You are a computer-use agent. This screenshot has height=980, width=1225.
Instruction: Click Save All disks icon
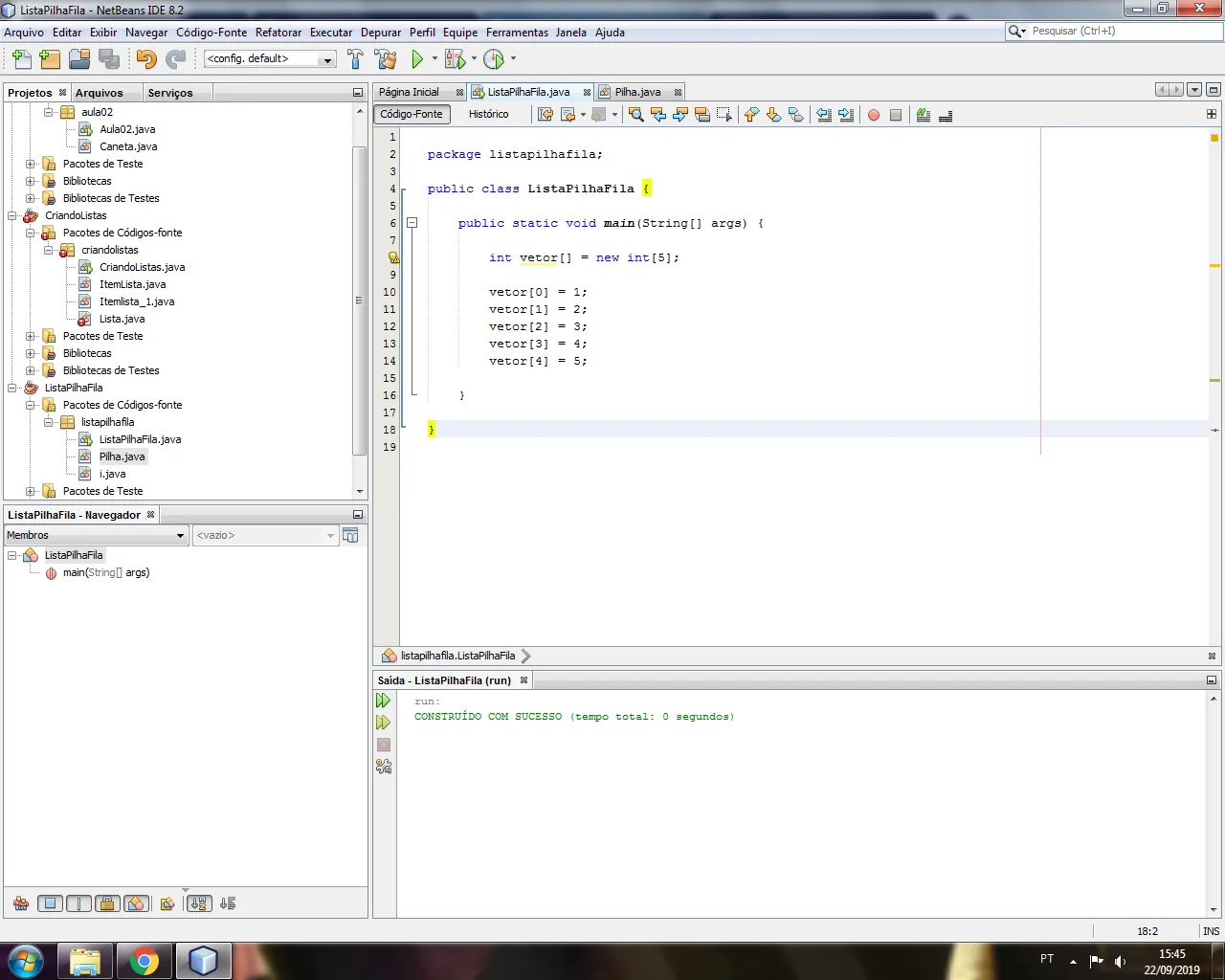pyautogui.click(x=110, y=59)
